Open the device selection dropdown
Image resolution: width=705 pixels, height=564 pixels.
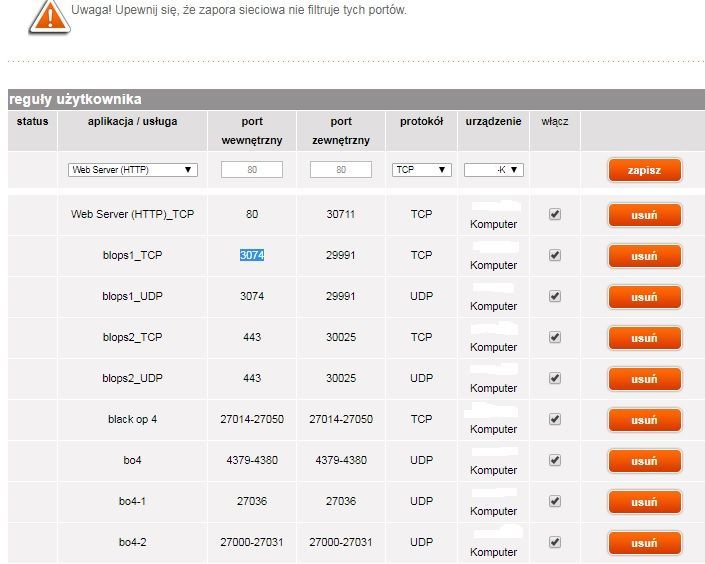pyautogui.click(x=493, y=170)
